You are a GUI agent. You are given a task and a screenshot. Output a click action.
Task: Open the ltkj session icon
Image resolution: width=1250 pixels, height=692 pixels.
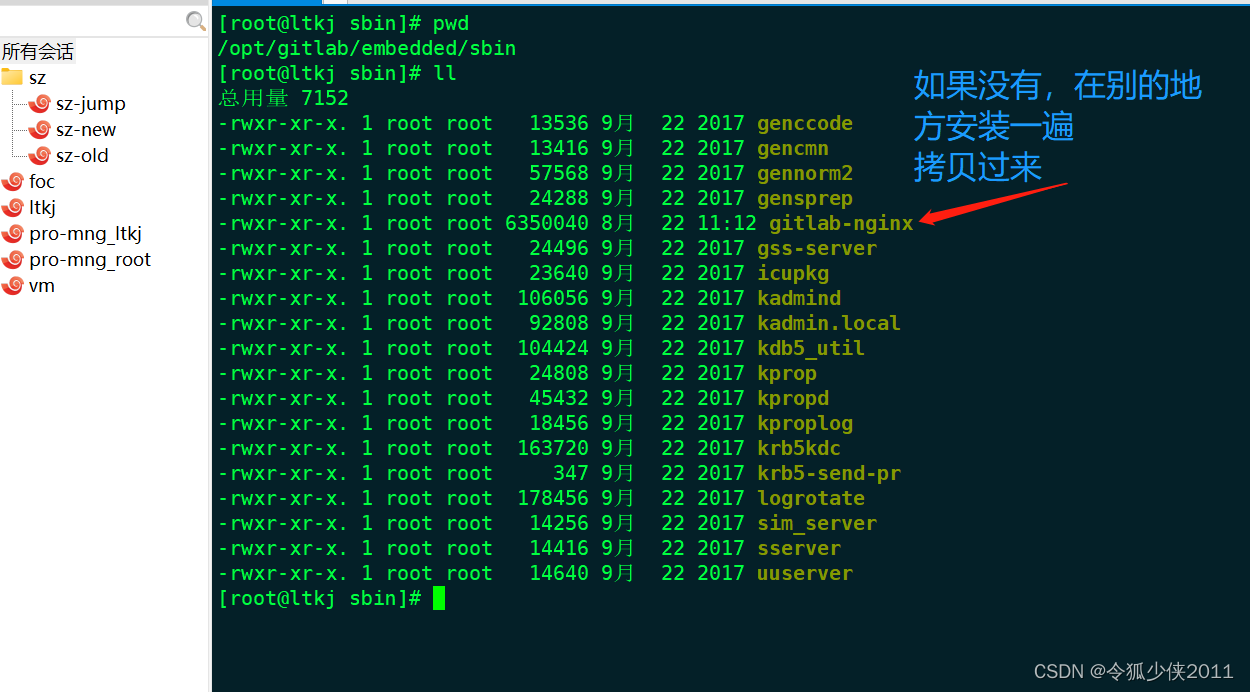[x=14, y=207]
